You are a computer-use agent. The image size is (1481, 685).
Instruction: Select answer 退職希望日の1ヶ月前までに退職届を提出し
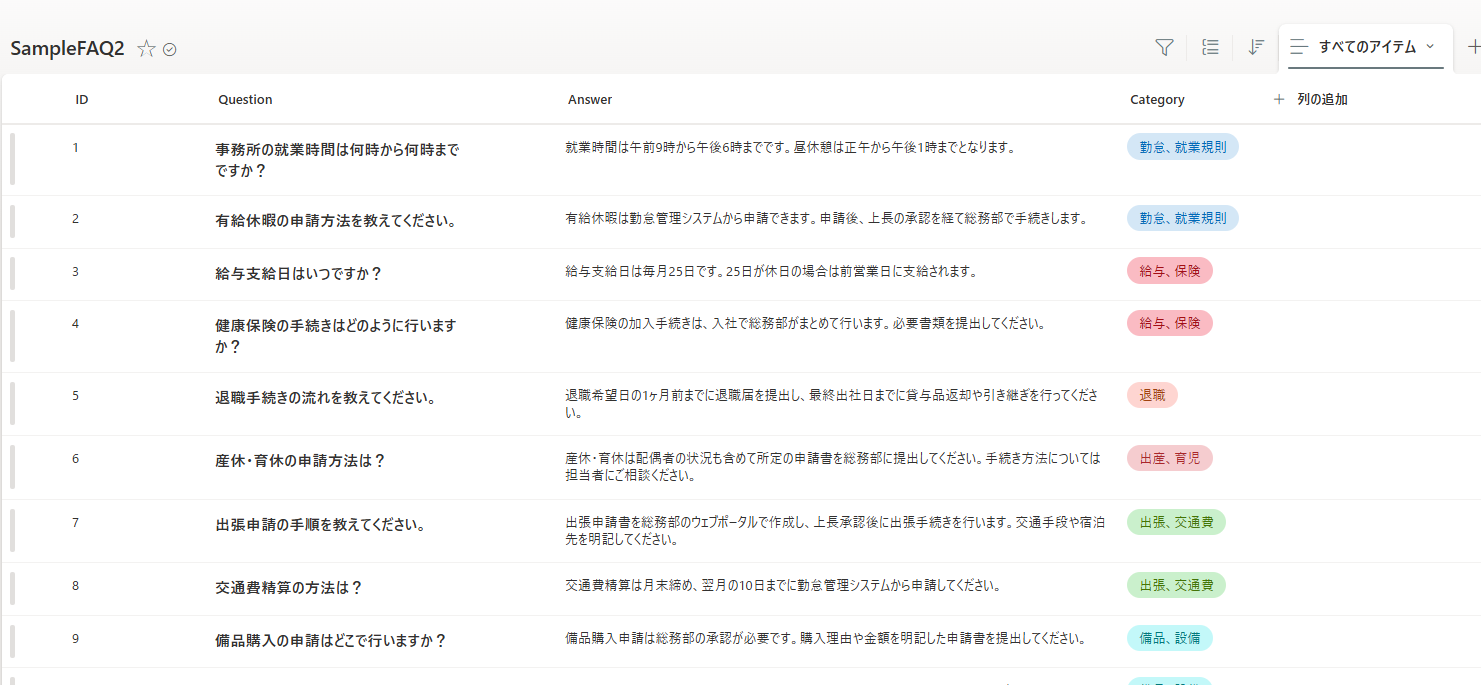[687, 396]
